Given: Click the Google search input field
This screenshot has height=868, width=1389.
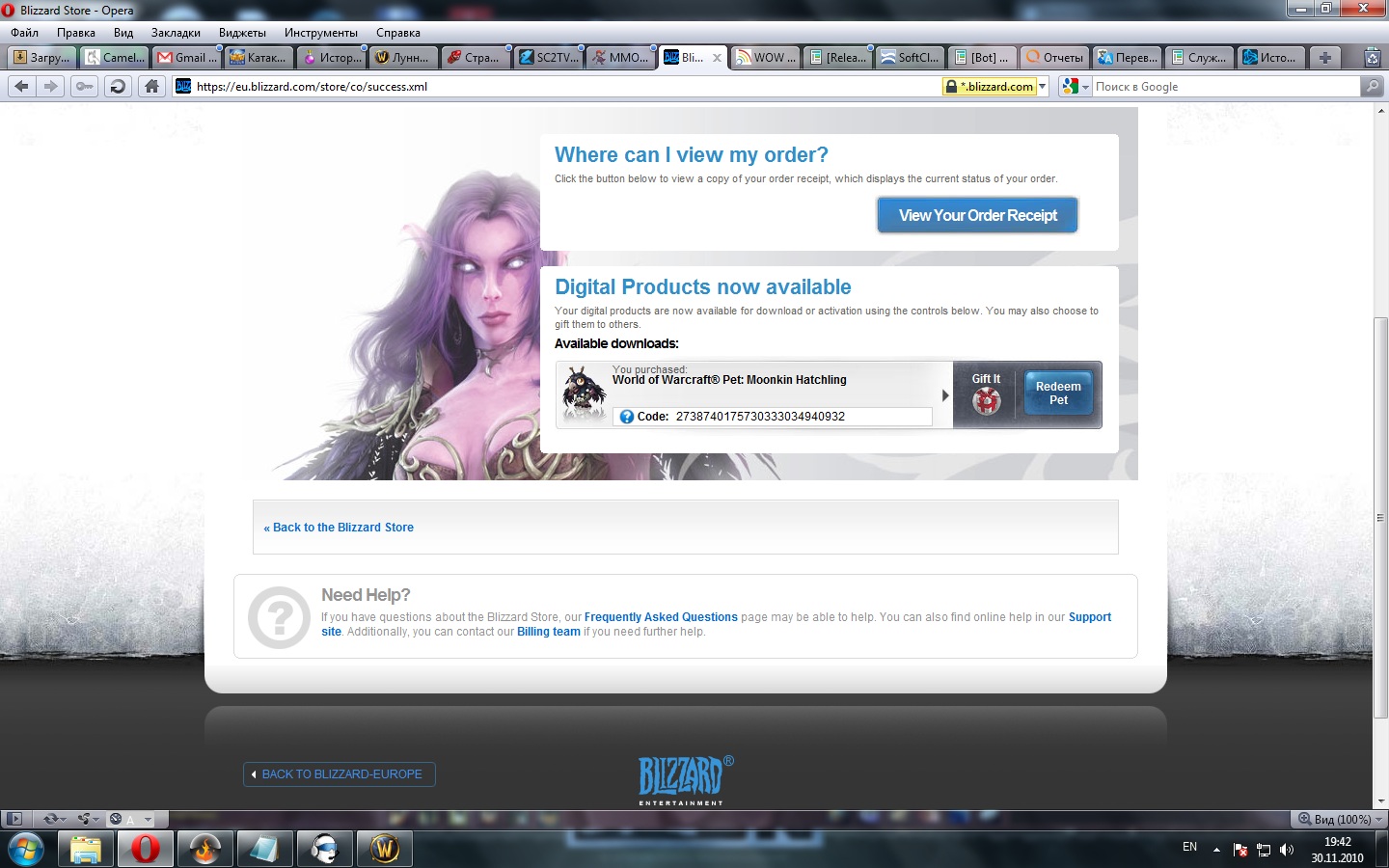Looking at the screenshot, I should coord(1226,87).
